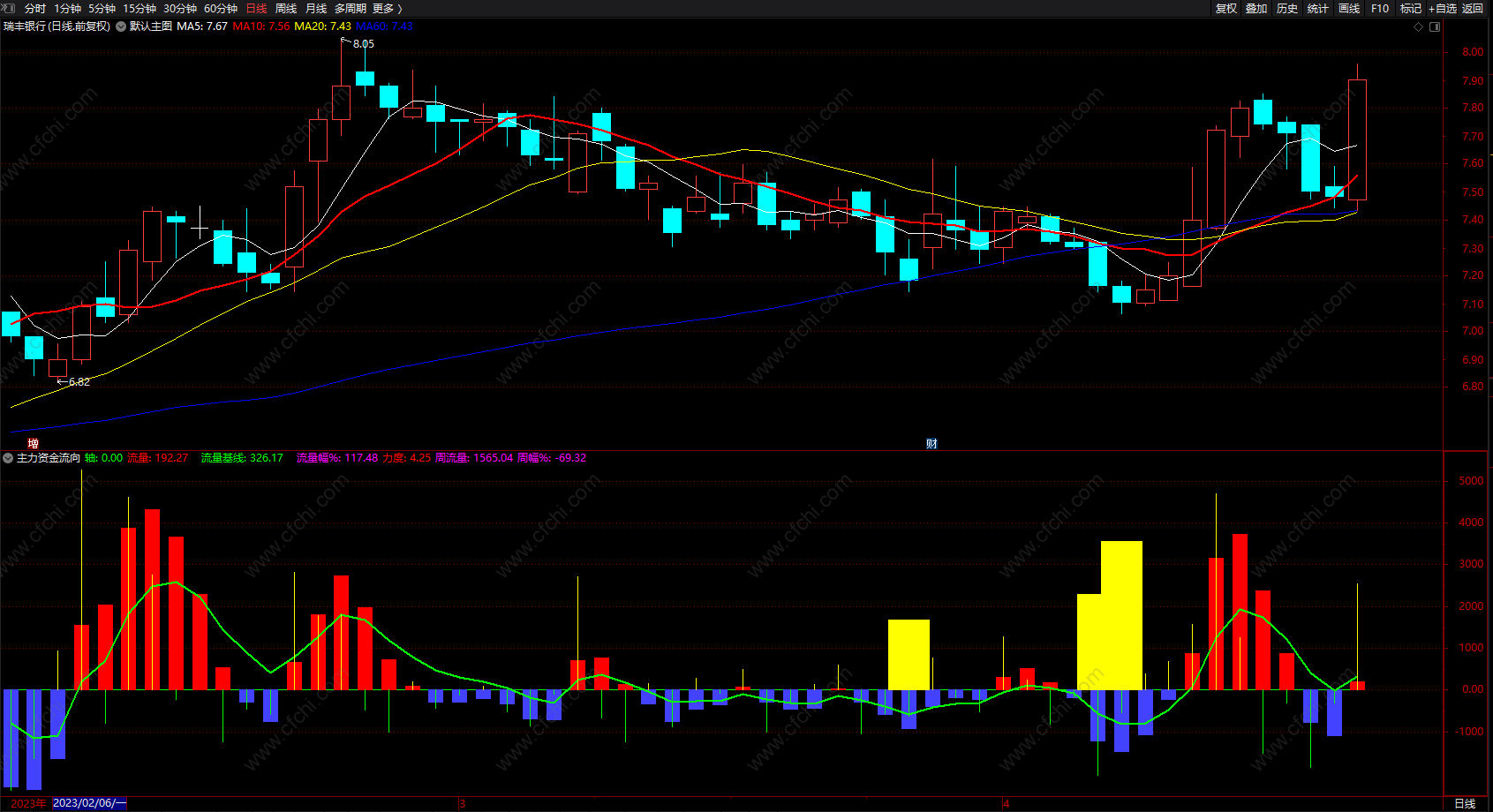The image size is (1493, 812).
Task: Click the 日线 label at bottom right
Action: click(x=1465, y=803)
